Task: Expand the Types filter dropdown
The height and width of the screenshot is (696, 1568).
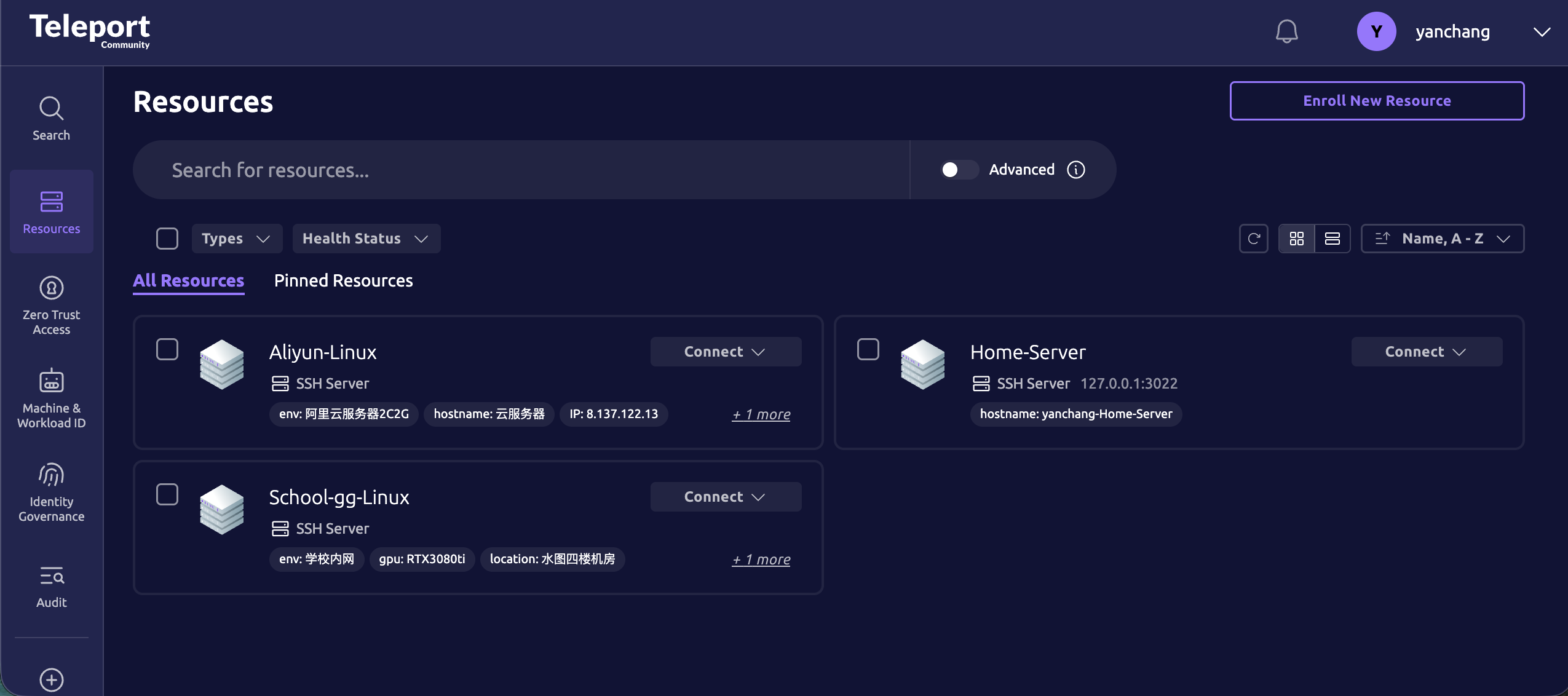Action: pos(236,239)
